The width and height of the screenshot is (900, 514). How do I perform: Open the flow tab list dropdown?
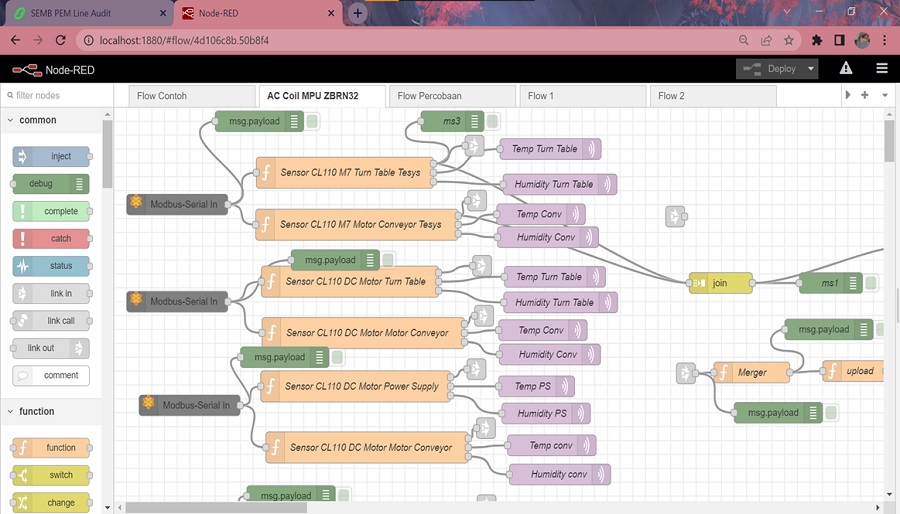pos(885,95)
